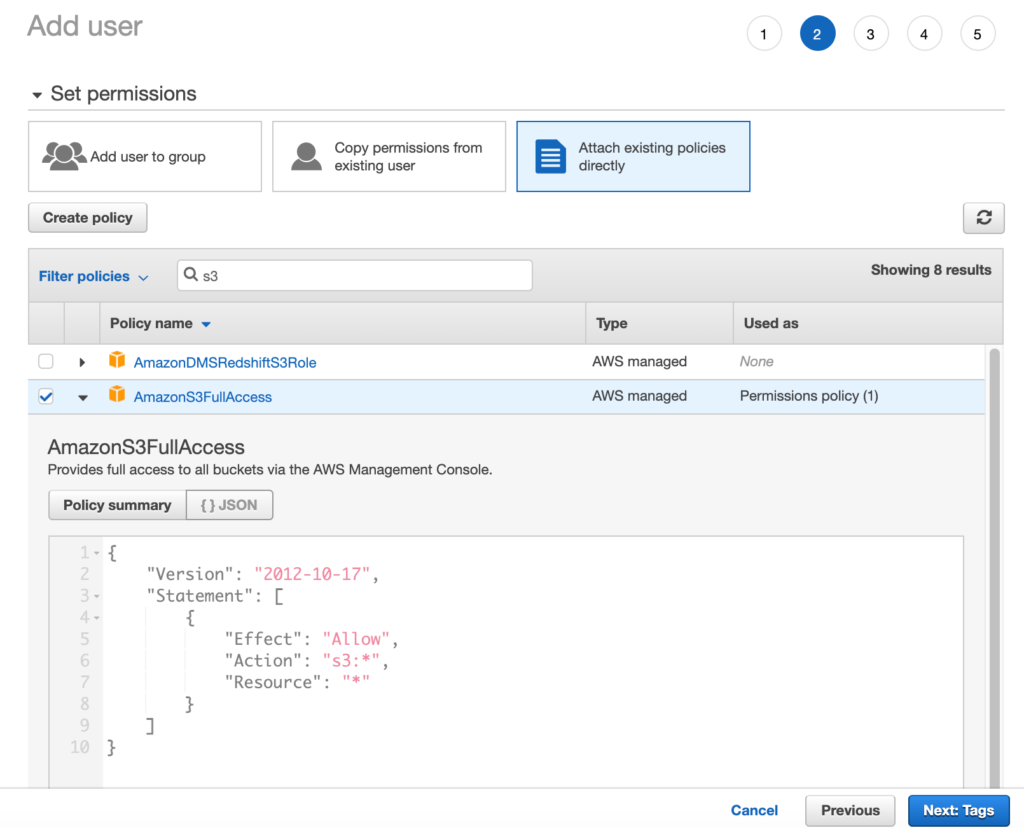The image size is (1024, 828).
Task: Collapse the Set permissions section
Action: 37,95
